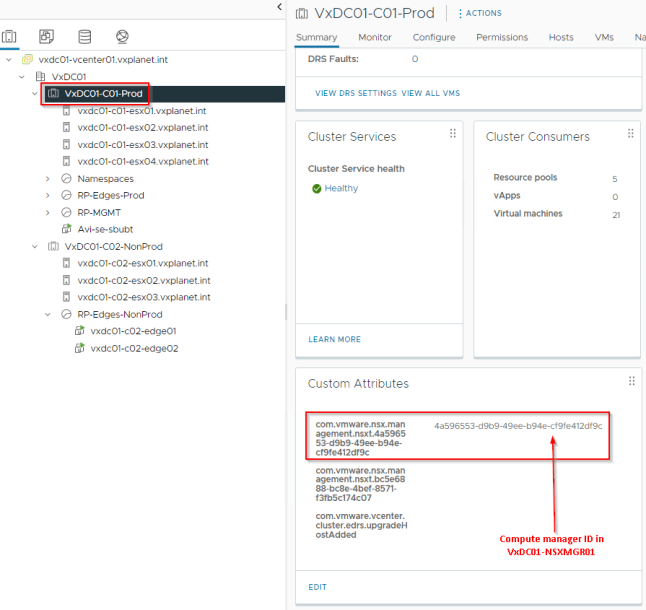Expand the RP-Edges-Prod resource pool

point(48,195)
